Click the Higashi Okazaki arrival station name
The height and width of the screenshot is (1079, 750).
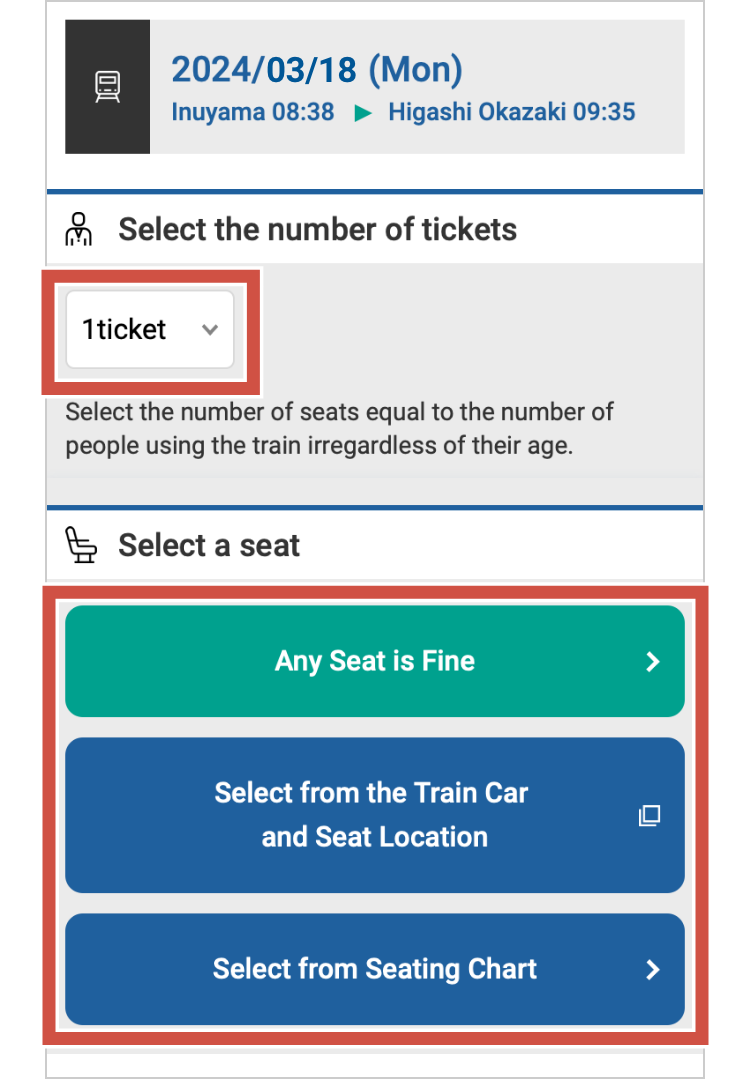(476, 112)
